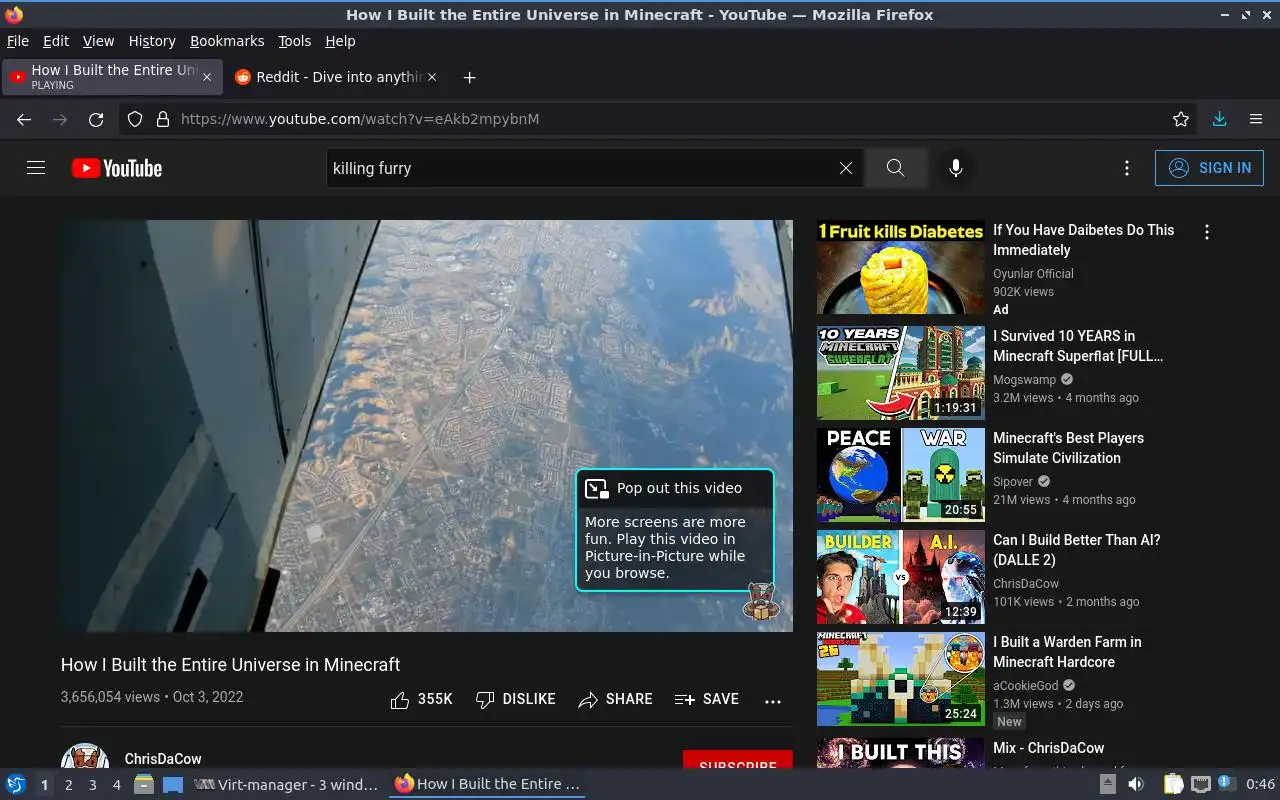Viewport: 1280px width, 800px height.
Task: Open volume control in system tray
Action: point(1136,785)
